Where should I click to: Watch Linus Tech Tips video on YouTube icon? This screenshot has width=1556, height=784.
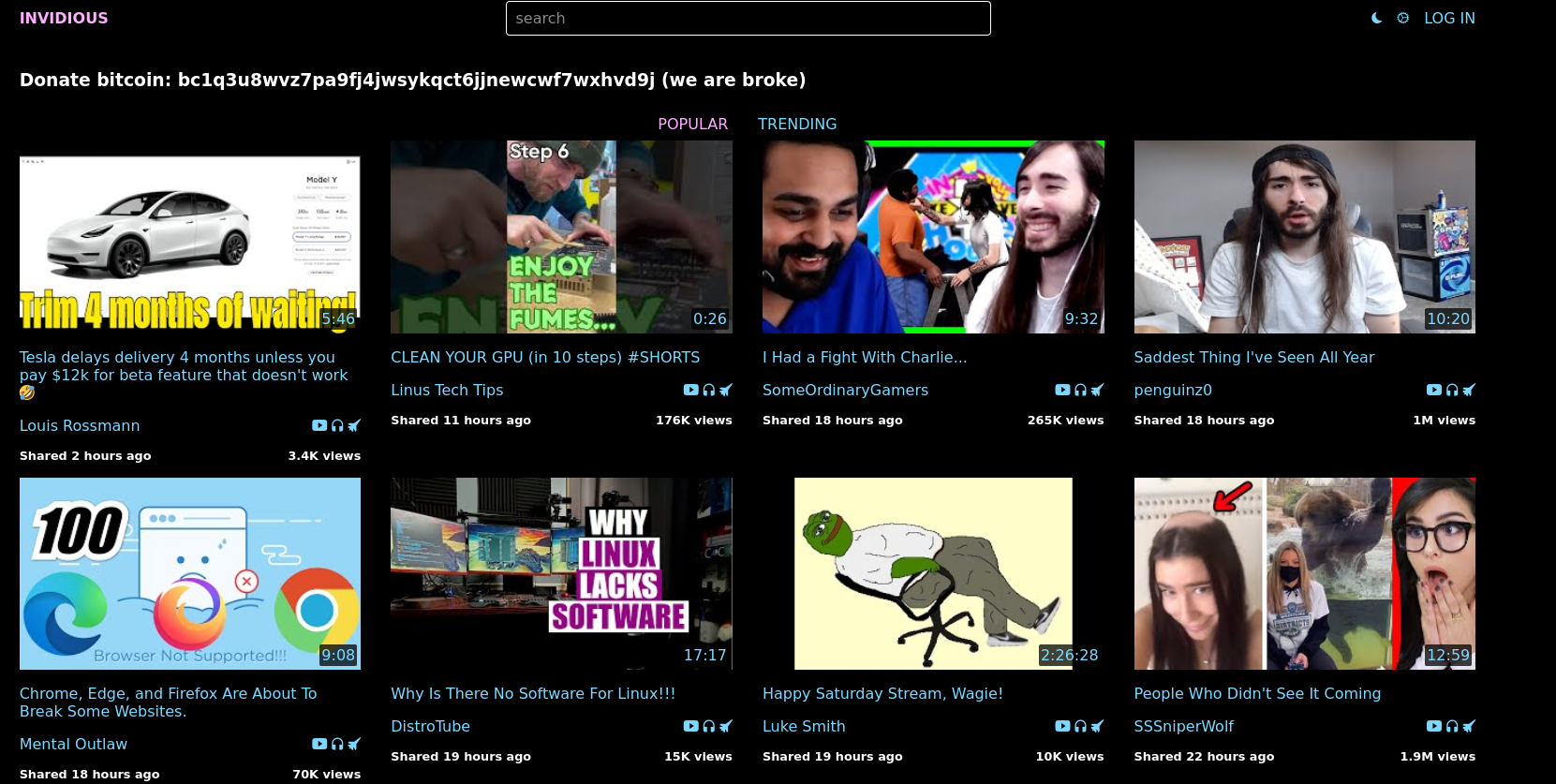(690, 390)
